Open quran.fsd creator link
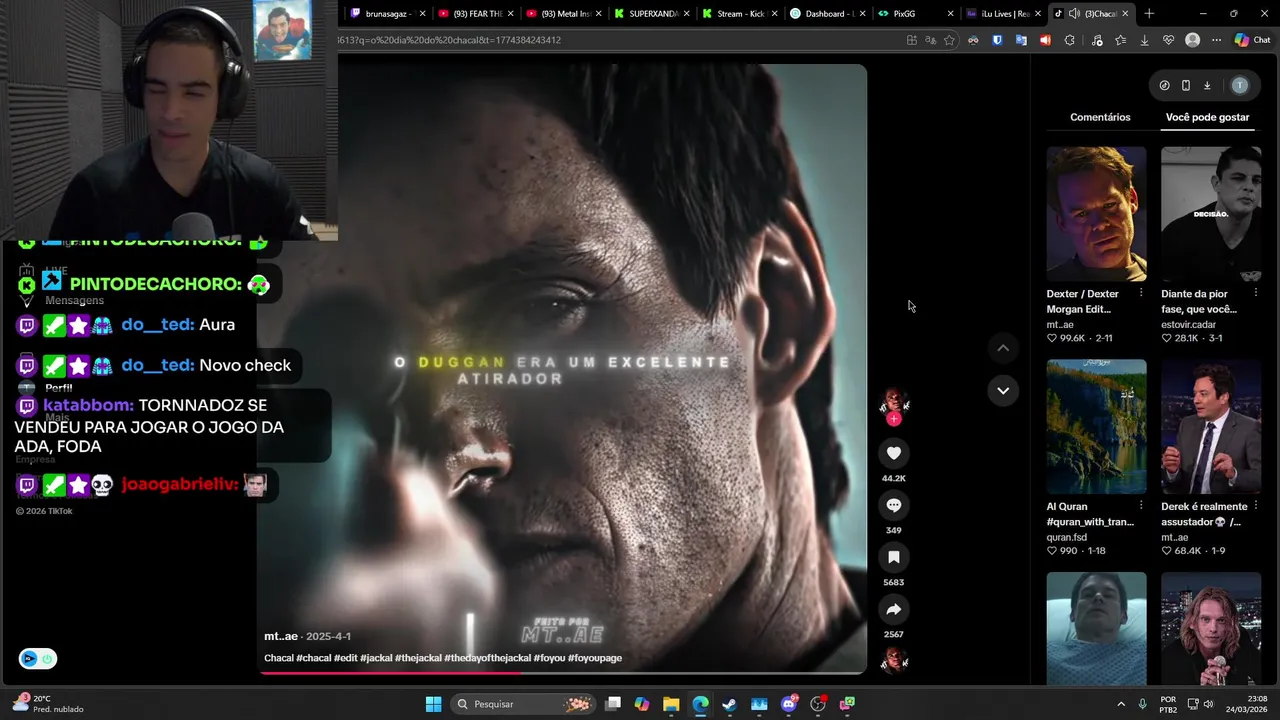The width and height of the screenshot is (1280, 720). [1066, 537]
